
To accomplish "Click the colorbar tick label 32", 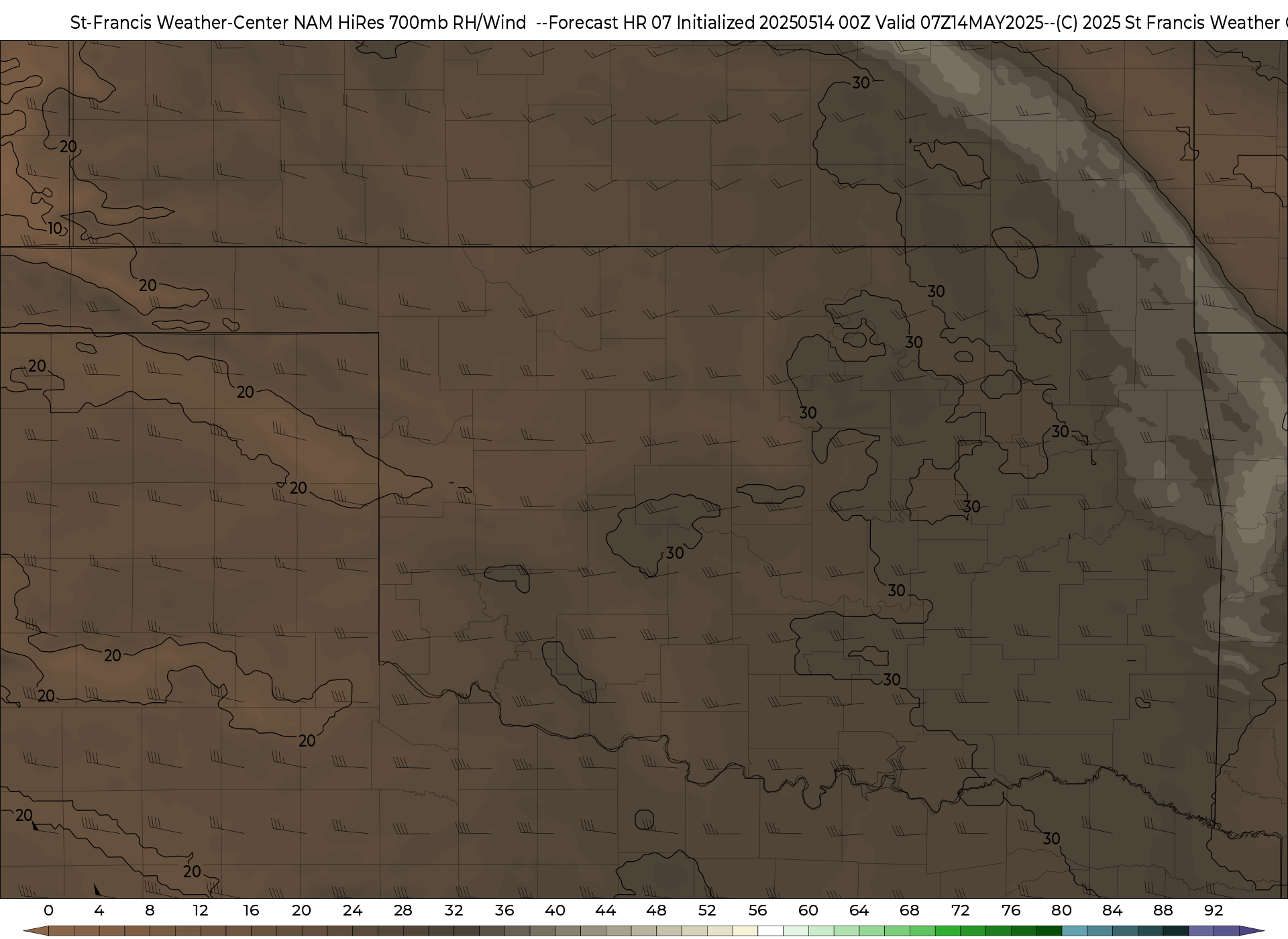I will click(x=454, y=911).
